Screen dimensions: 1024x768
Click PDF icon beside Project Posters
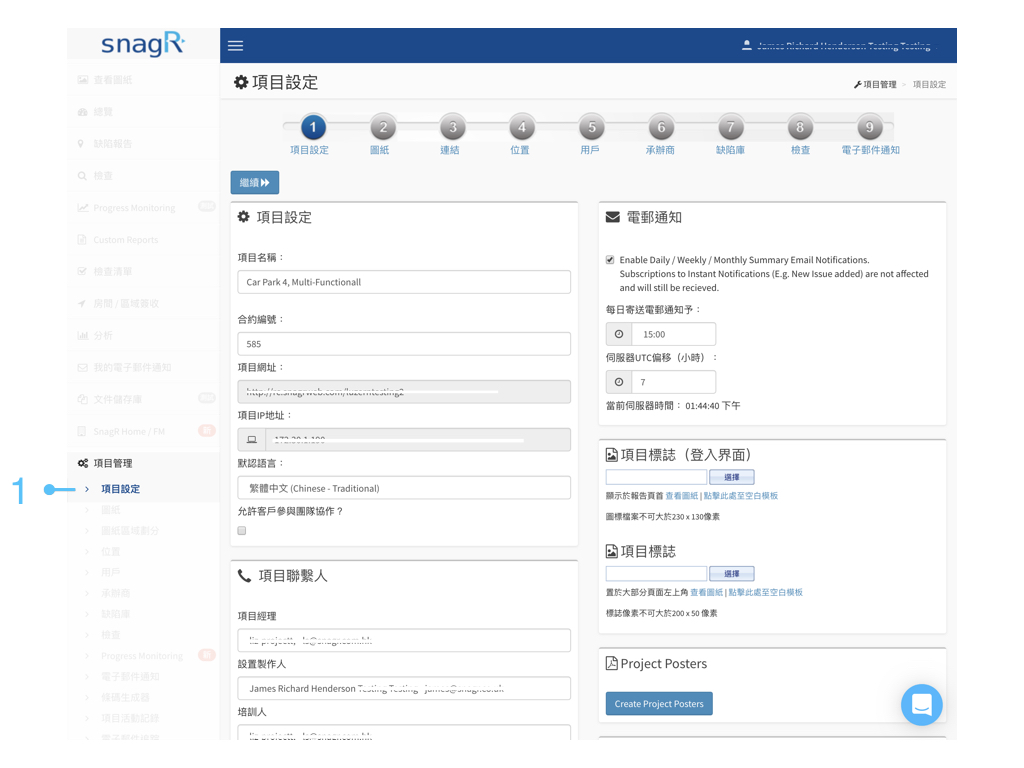coord(611,664)
